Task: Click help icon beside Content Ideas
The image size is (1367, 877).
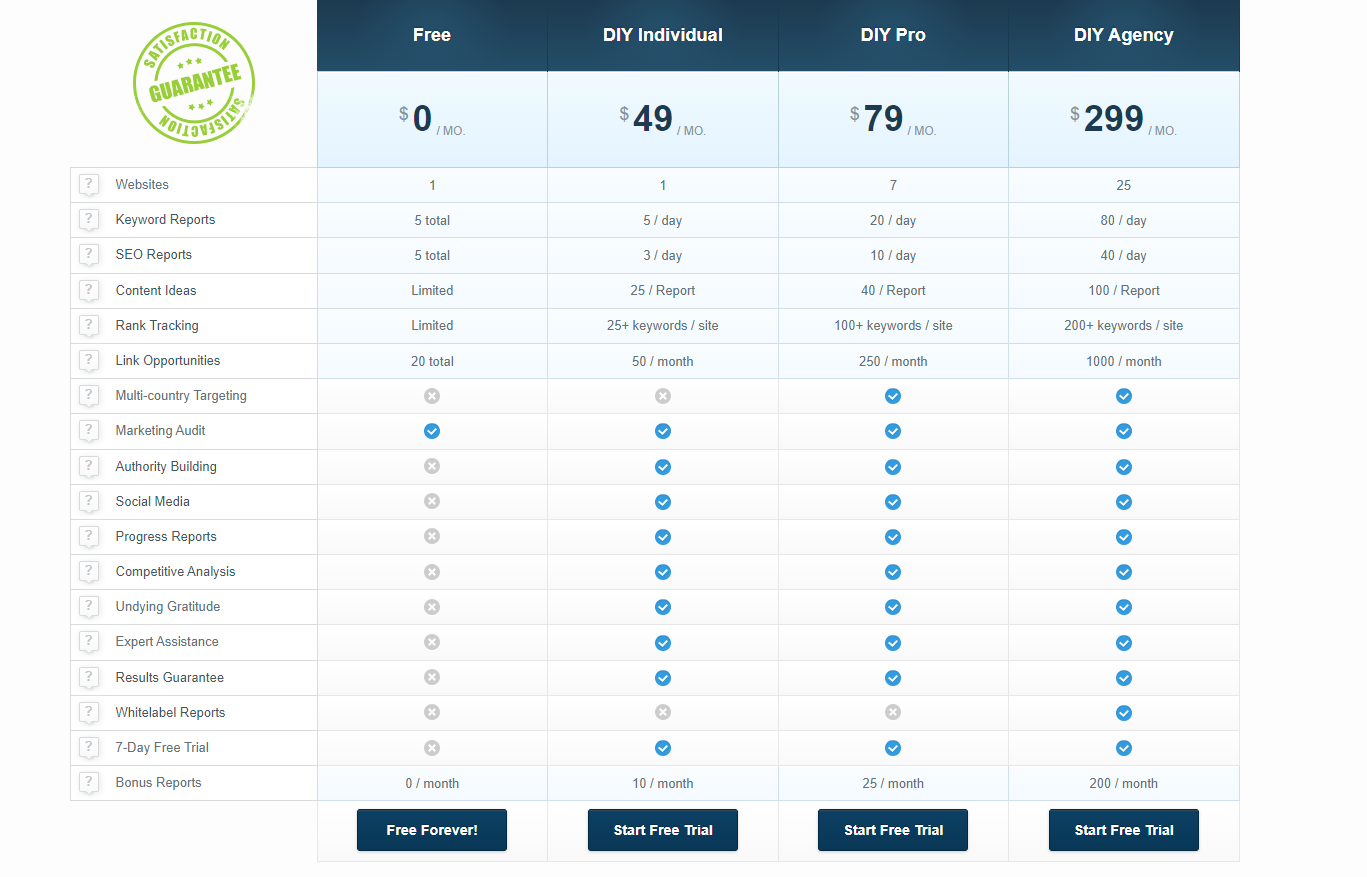Action: [89, 291]
